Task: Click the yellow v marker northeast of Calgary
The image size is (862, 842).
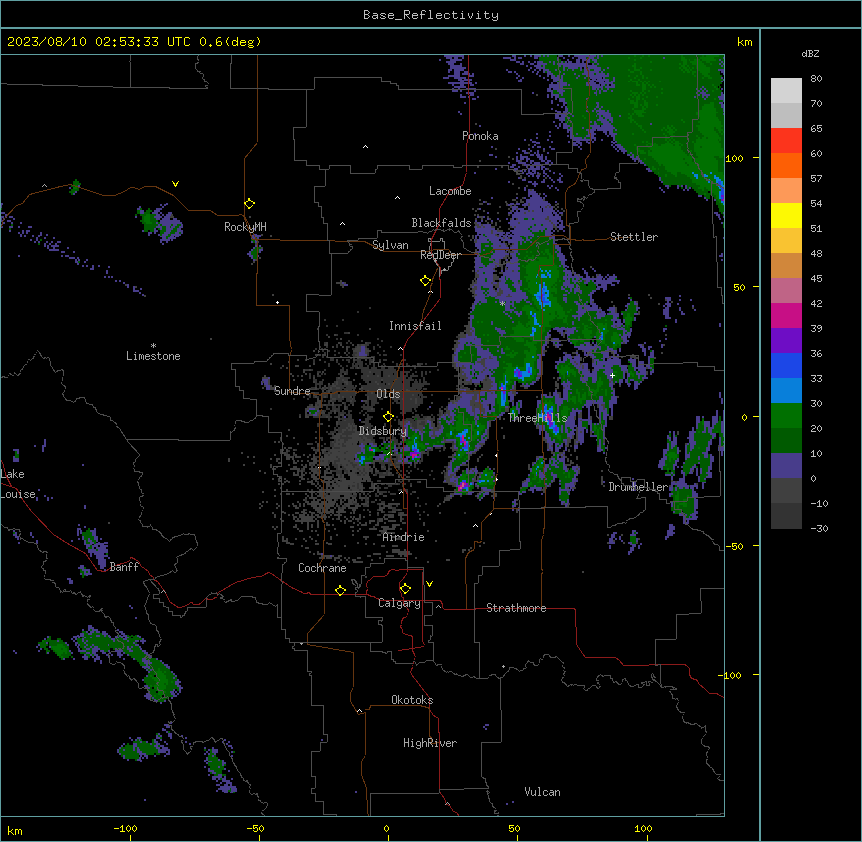Action: (x=429, y=584)
